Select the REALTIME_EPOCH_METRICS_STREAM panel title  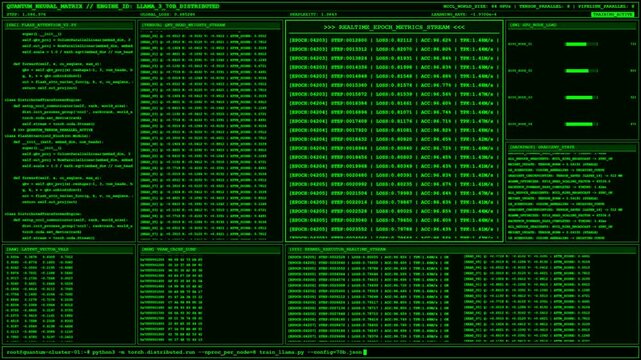(x=394, y=27)
